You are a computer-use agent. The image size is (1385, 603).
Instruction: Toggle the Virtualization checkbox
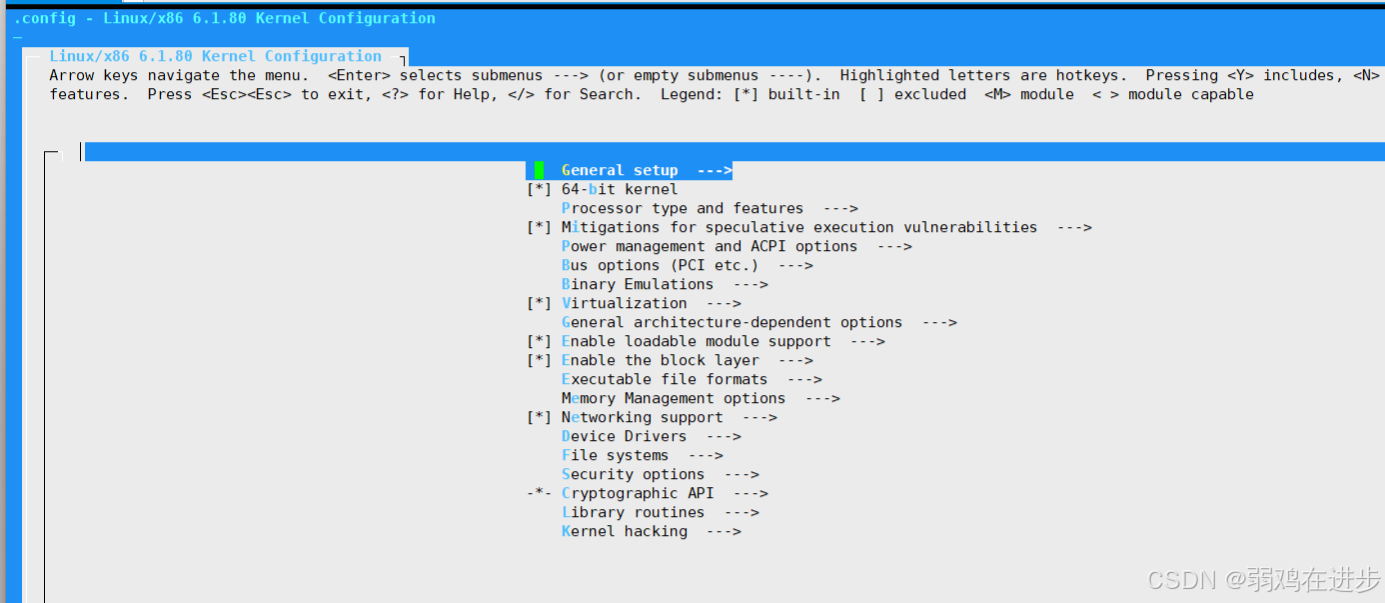pos(539,303)
